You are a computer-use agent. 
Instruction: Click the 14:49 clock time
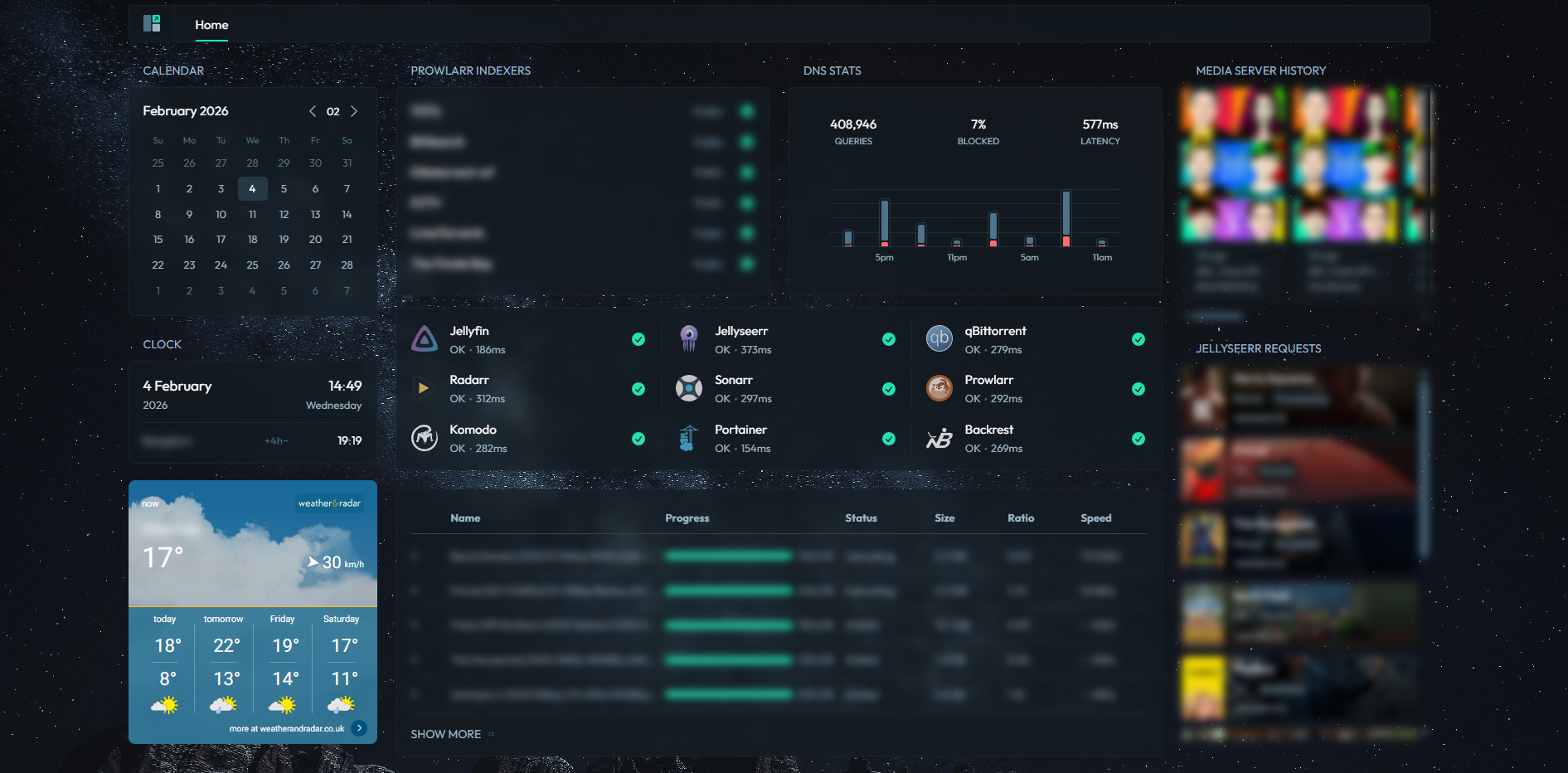point(345,386)
